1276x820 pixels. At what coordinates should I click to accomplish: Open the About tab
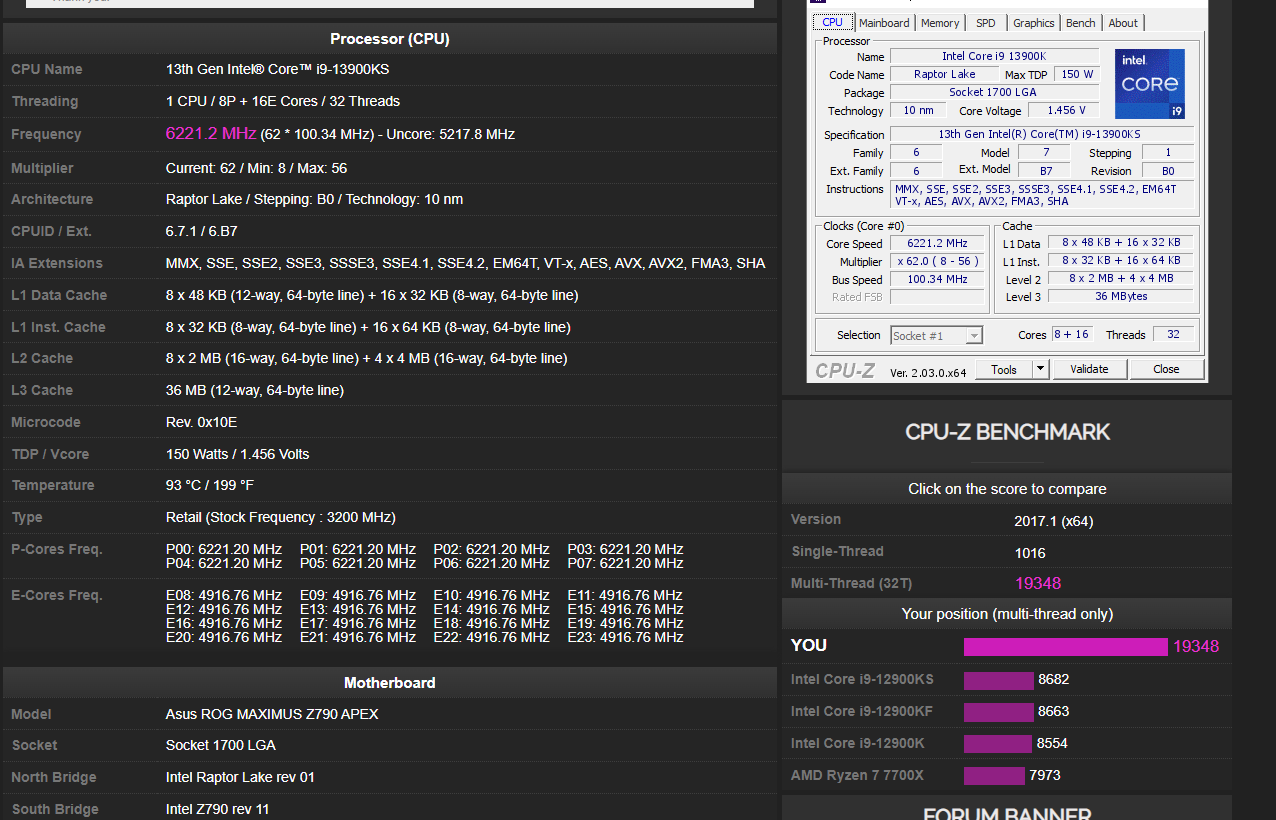click(1123, 23)
